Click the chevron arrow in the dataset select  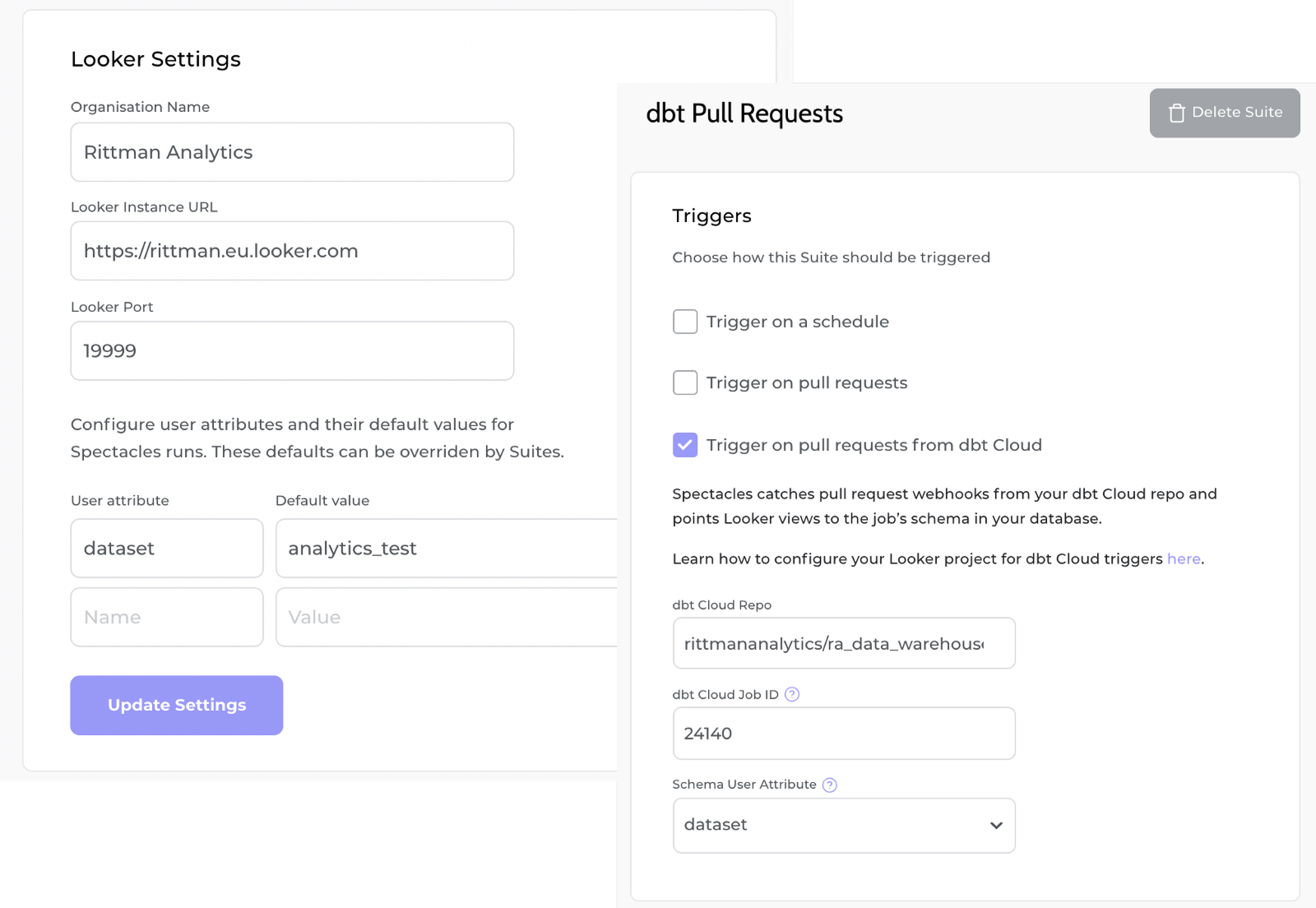(x=996, y=825)
